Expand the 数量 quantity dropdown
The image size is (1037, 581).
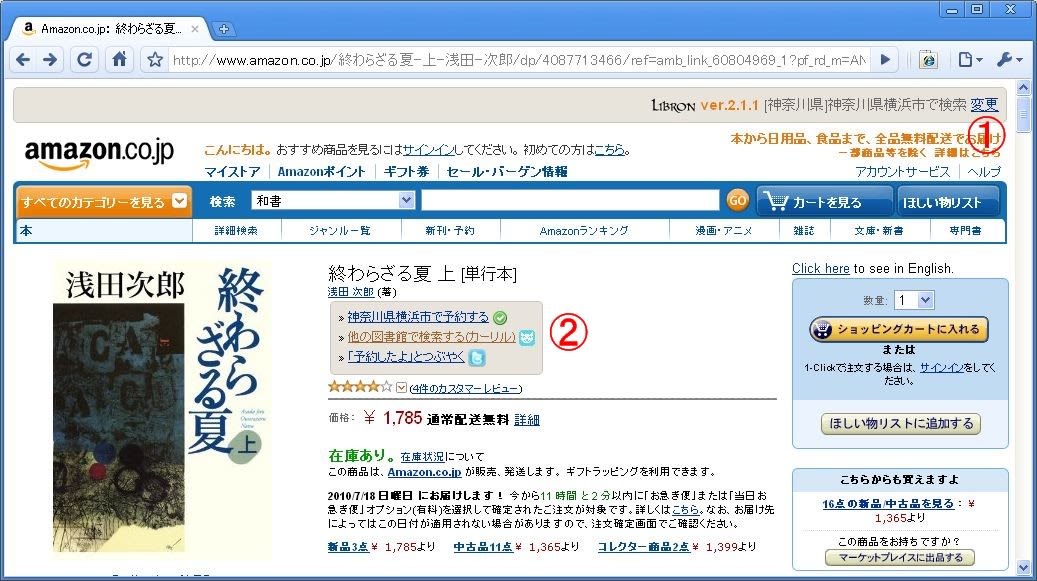[914, 300]
